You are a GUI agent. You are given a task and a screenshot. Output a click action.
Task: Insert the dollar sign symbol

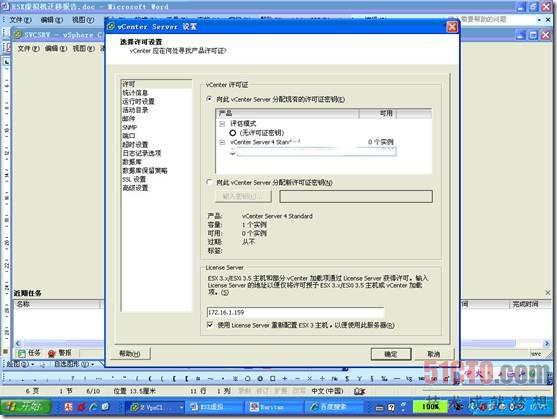(x=347, y=379)
